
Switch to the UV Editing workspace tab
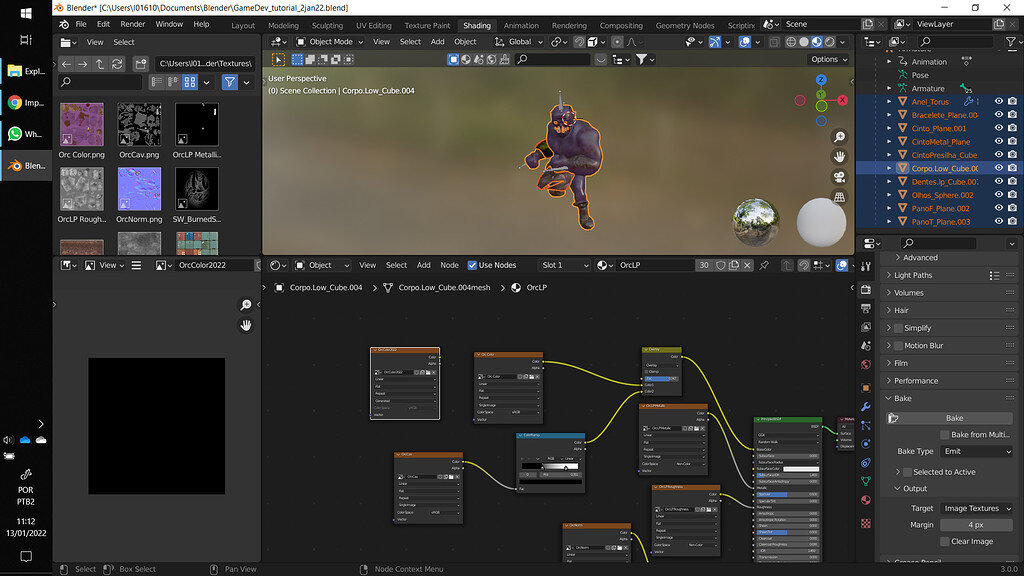(x=374, y=25)
